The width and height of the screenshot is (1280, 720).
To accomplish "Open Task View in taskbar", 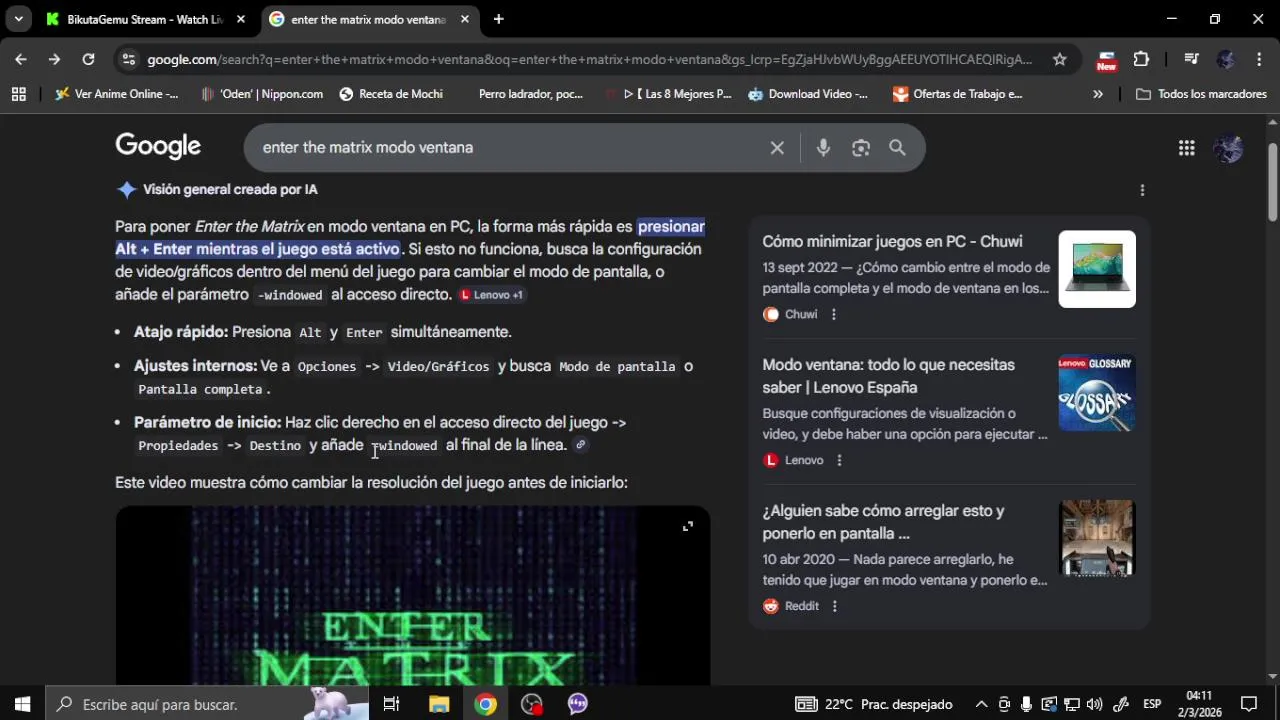I will coord(391,704).
